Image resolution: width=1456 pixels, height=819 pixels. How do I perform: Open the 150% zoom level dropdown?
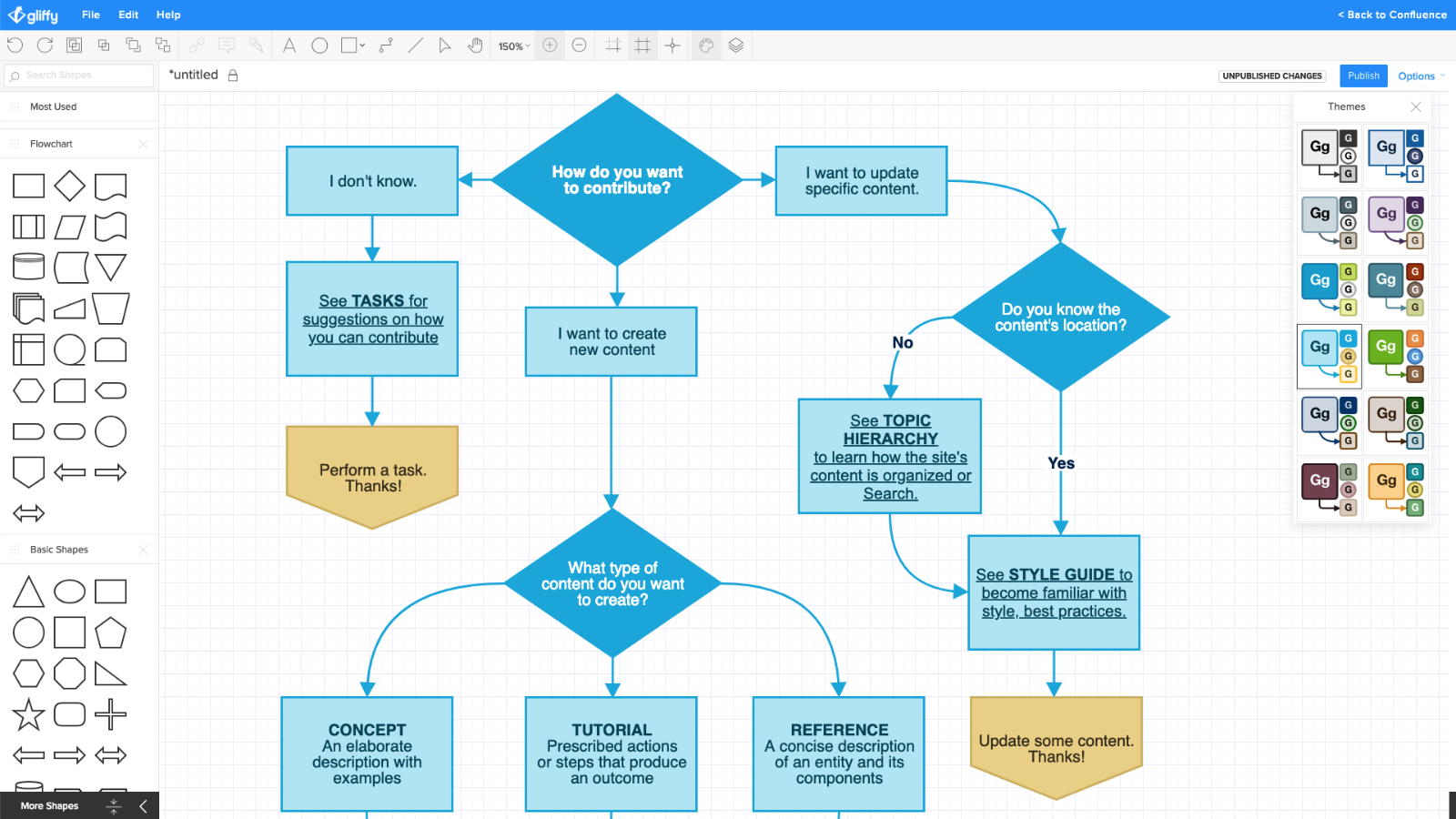(x=514, y=46)
